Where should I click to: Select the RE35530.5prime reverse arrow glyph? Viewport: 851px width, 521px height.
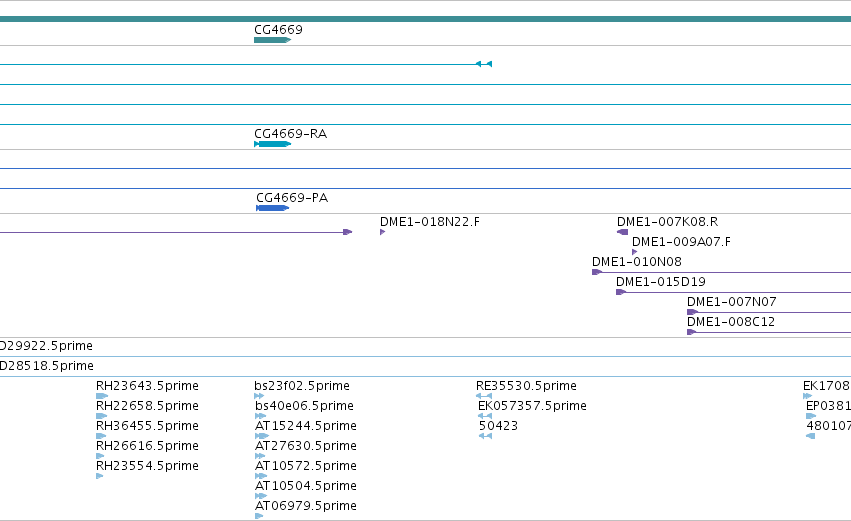[x=484, y=396]
